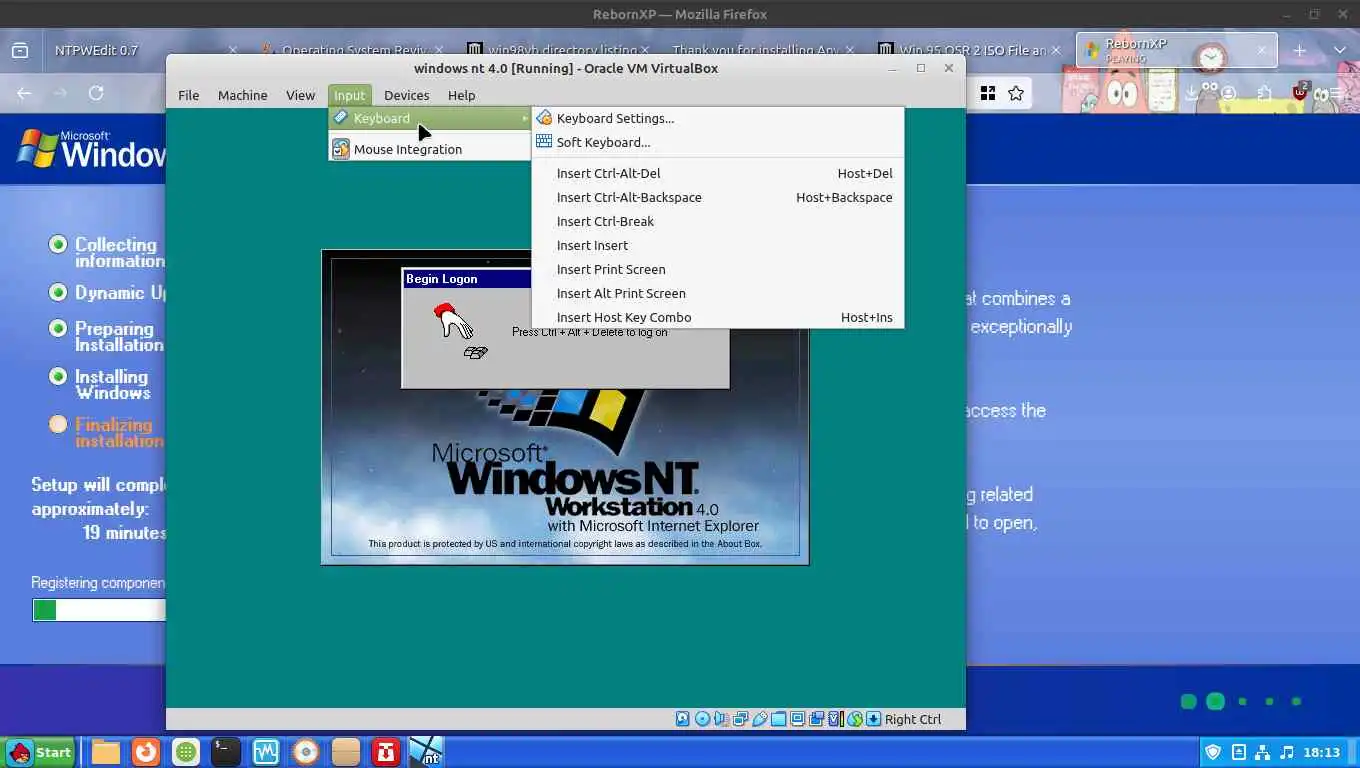
Task: Open the VirtualBox Help menu
Action: coord(461,95)
